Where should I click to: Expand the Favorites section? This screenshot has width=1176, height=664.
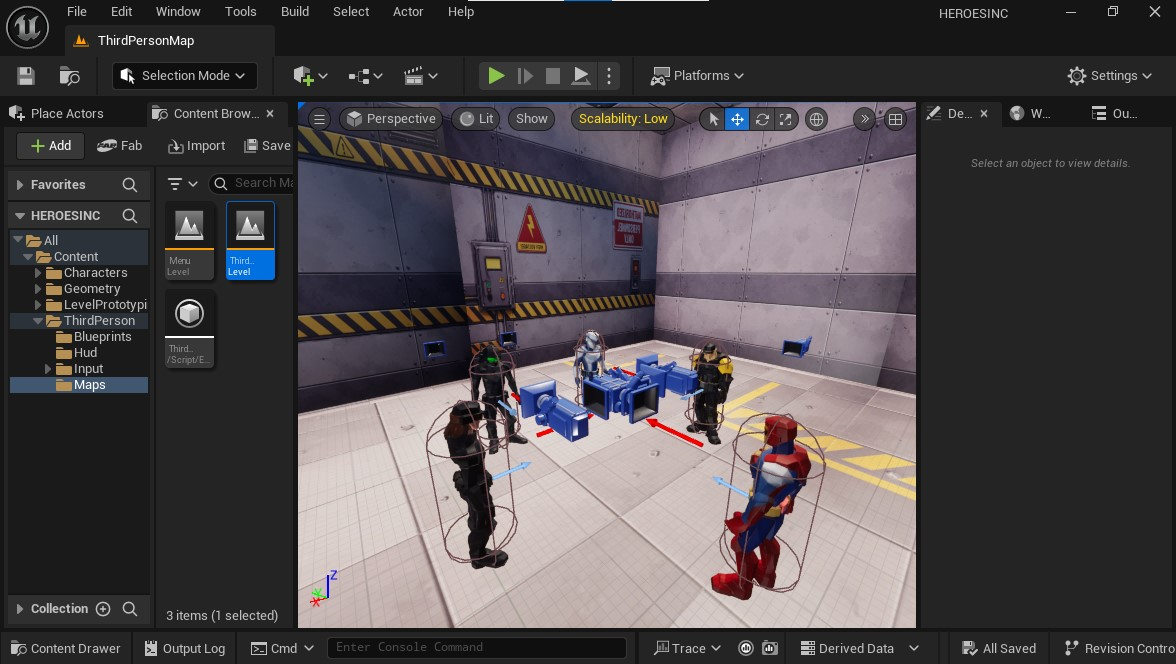point(19,185)
